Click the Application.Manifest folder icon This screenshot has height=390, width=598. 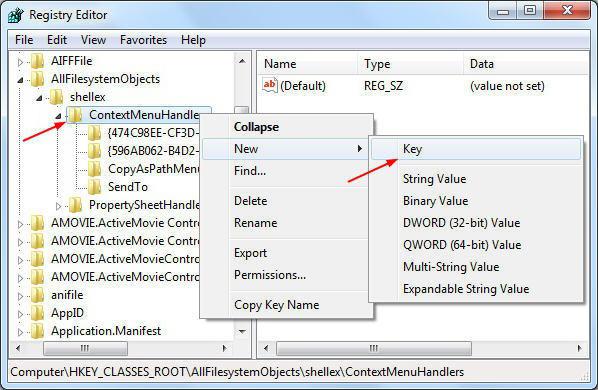tap(37, 331)
